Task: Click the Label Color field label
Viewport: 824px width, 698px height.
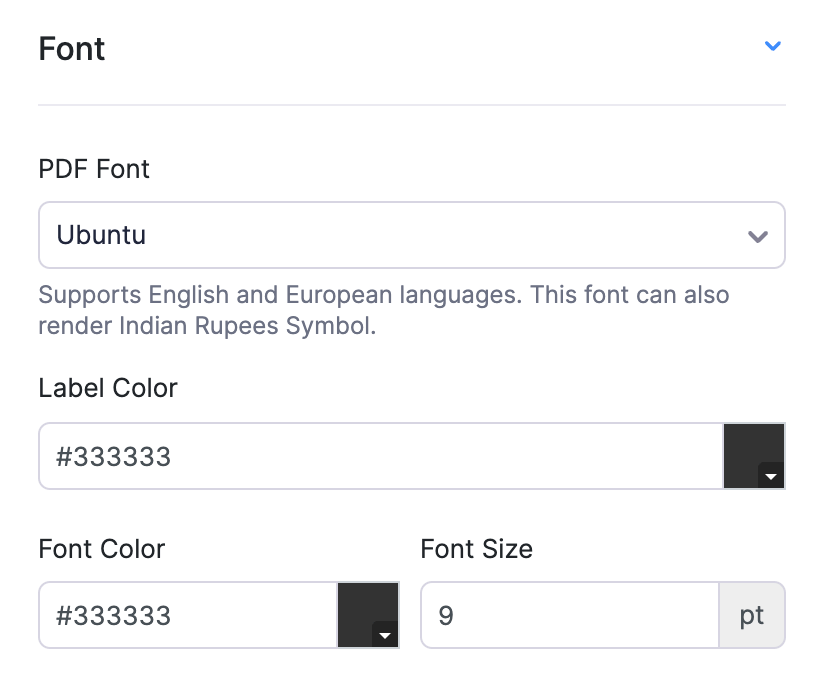Action: 108,388
